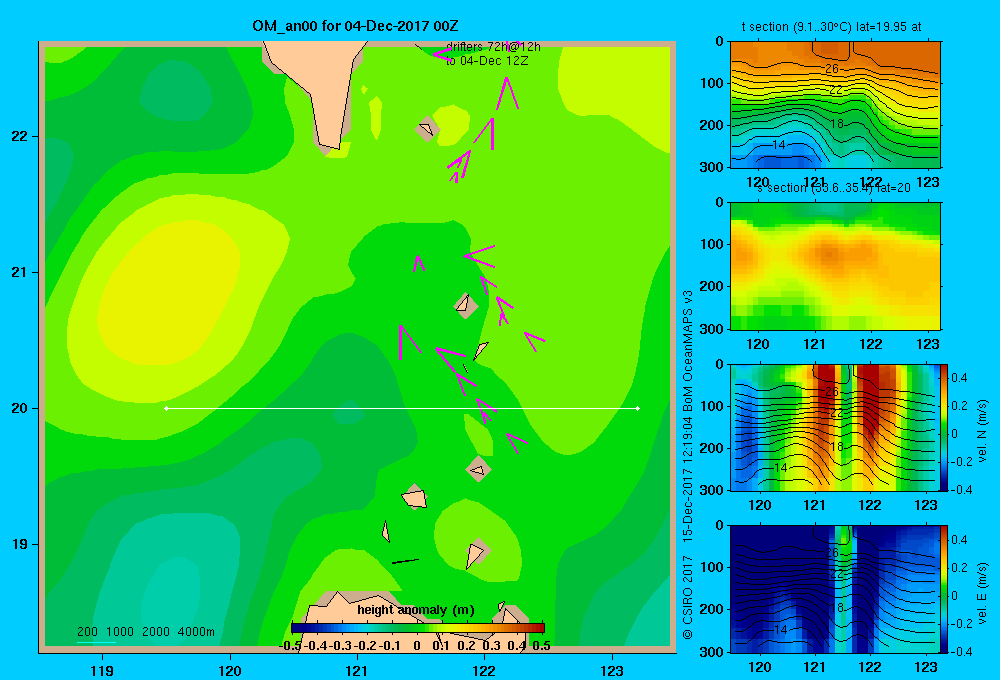This screenshot has height=680, width=1000.
Task: Click the "14" isotherm label in the t section panel
Action: tap(779, 145)
